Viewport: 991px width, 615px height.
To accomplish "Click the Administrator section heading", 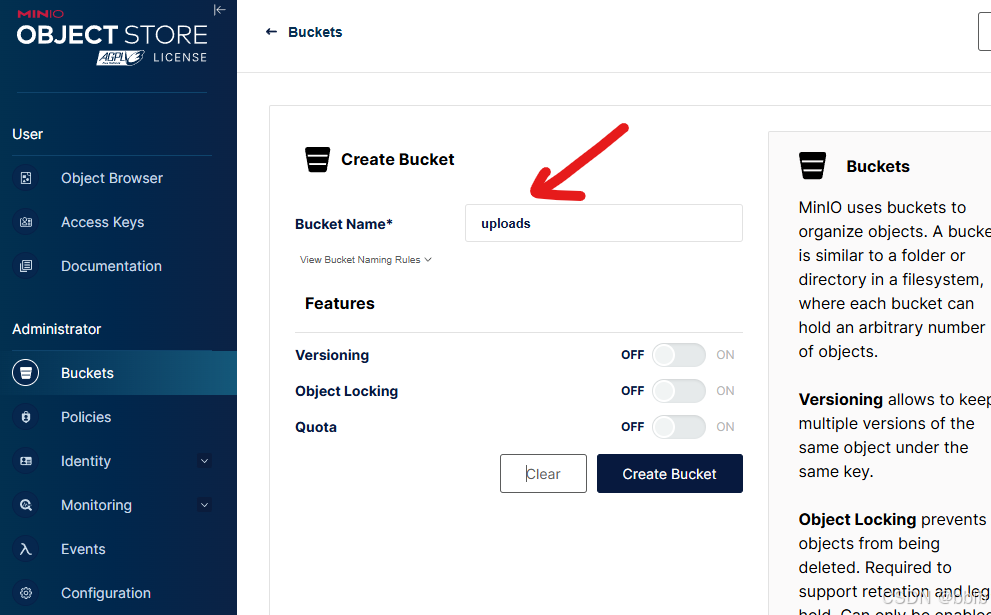I will point(56,329).
